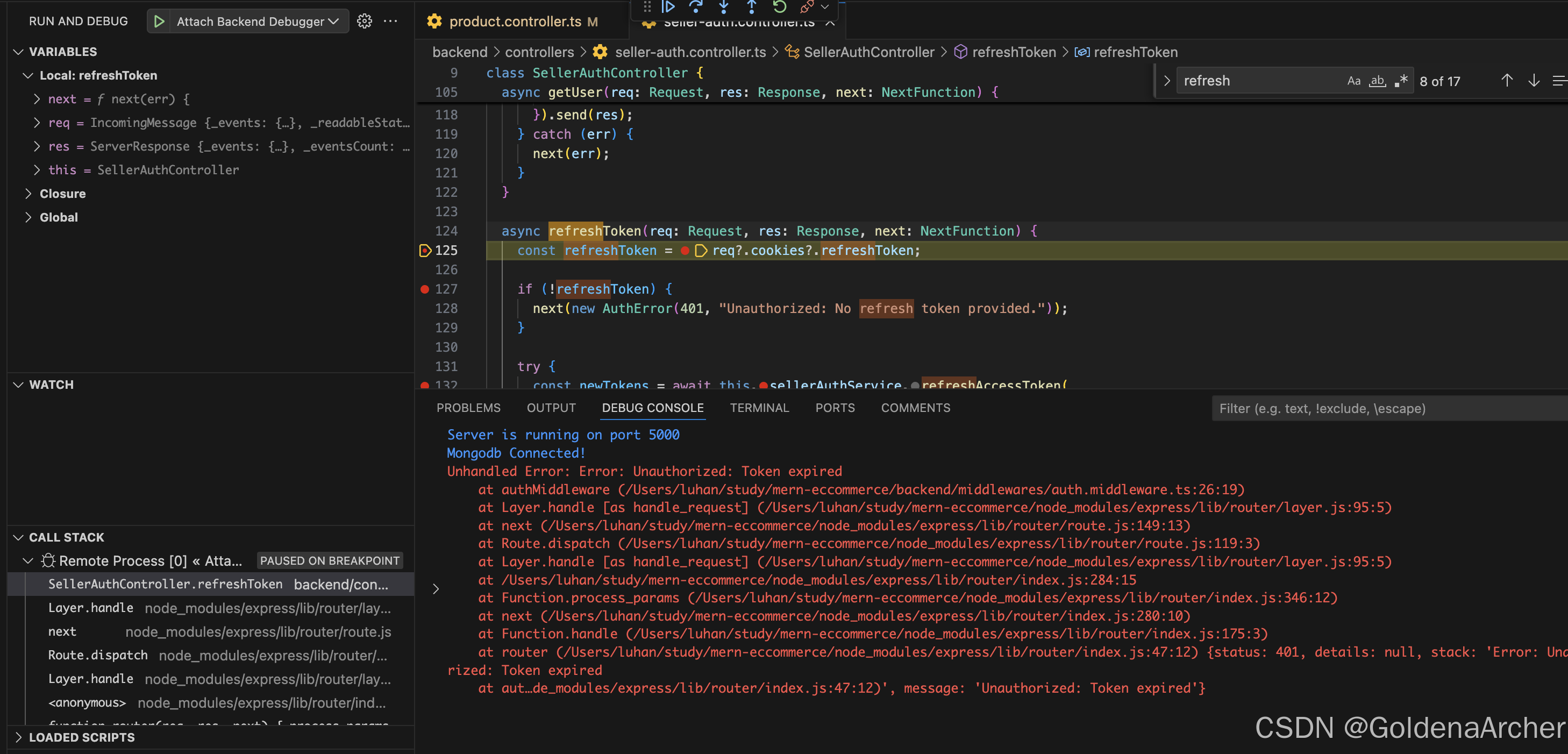Image resolution: width=1568 pixels, height=754 pixels.
Task: Click the Step Out debug icon
Action: pos(751,6)
